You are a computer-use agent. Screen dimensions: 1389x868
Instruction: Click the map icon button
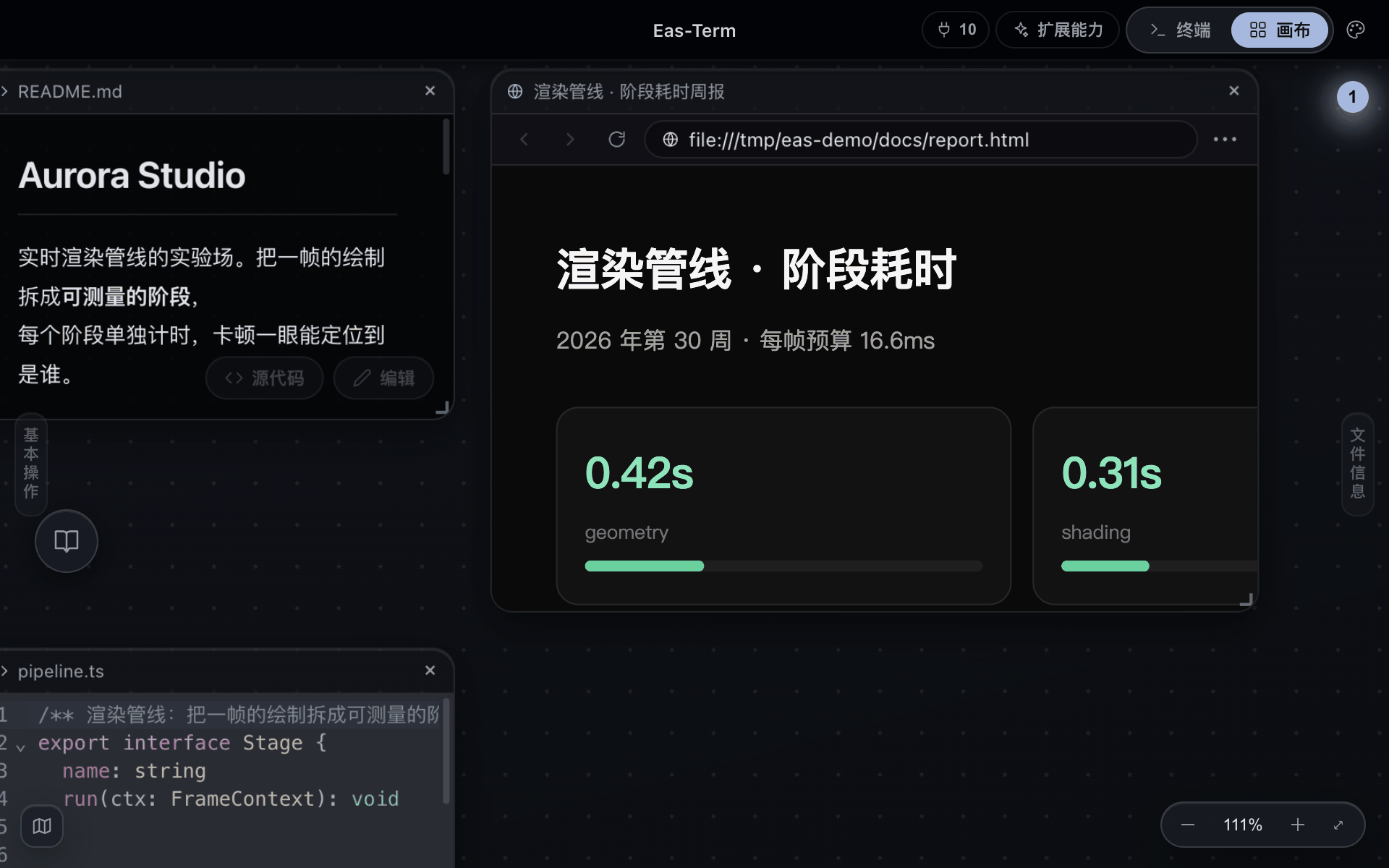tap(42, 826)
